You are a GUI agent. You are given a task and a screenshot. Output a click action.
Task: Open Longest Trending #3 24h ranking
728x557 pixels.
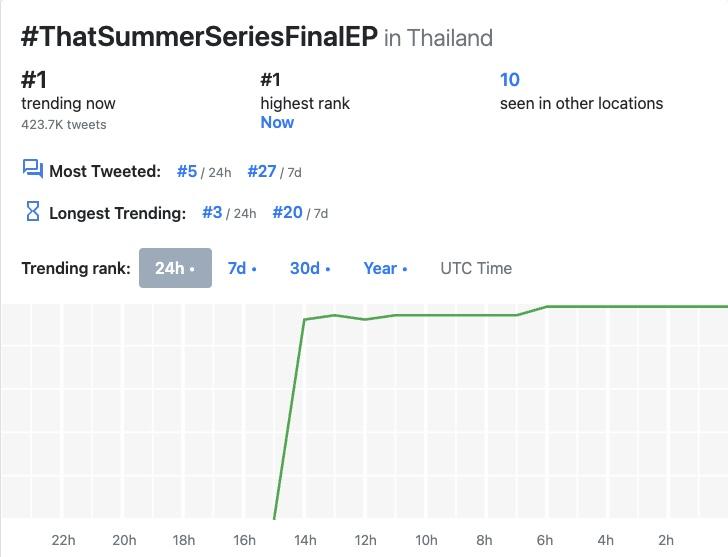point(212,212)
